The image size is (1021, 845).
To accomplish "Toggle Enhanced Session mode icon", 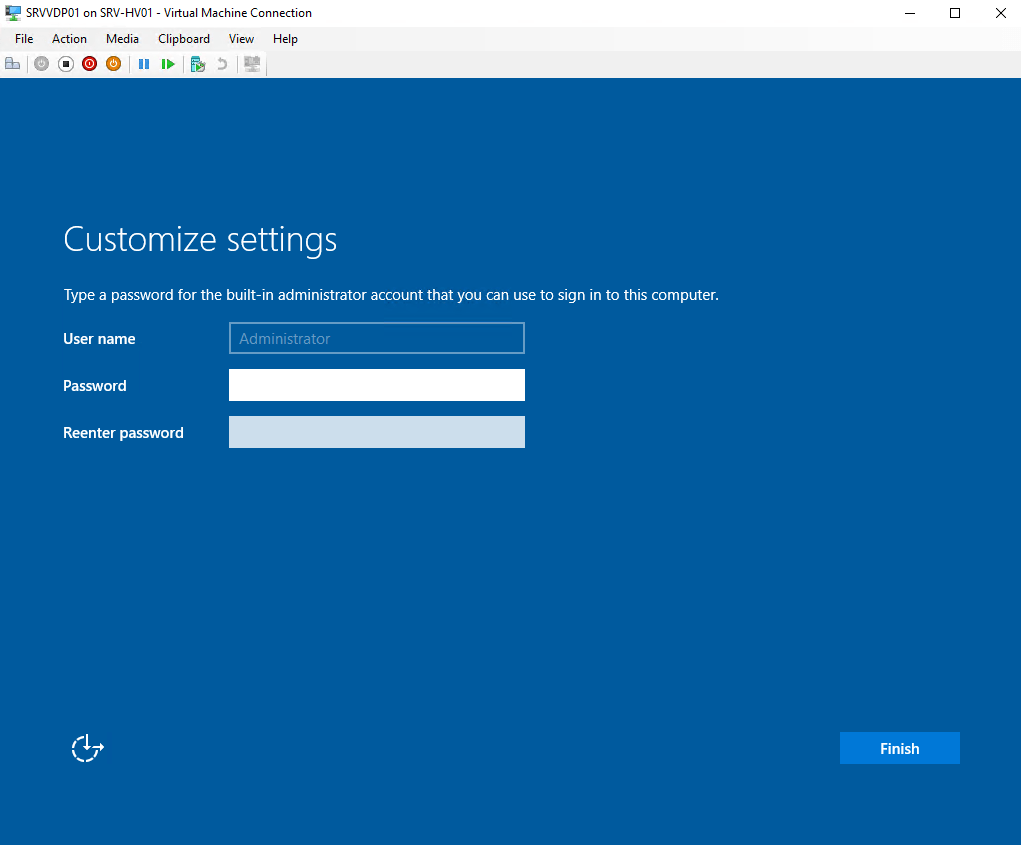I will [x=252, y=64].
